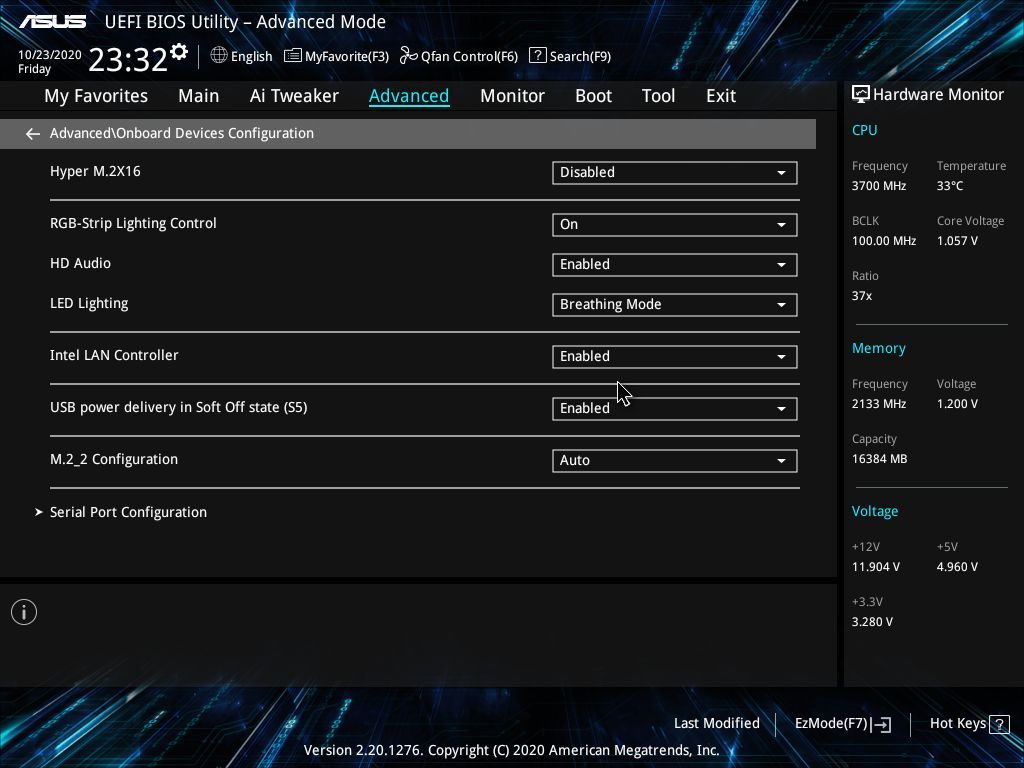Open Search(F9)
The image size is (1024, 768).
point(570,56)
